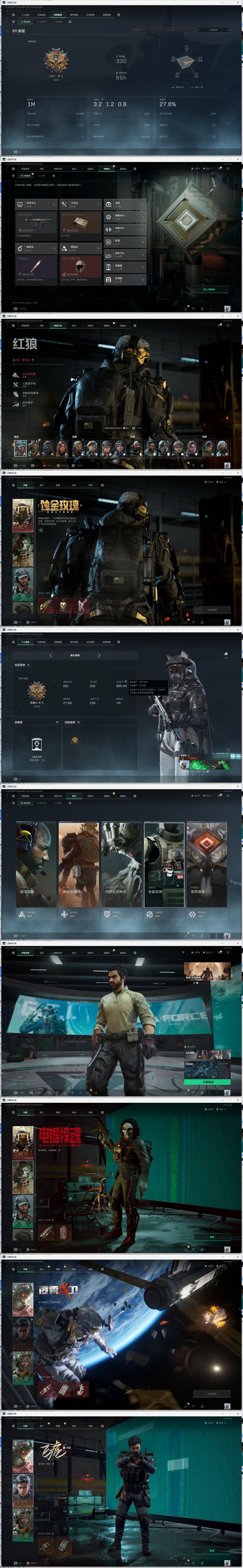Image resolution: width=243 pixels, height=1568 pixels.
Task: Click the warehouse icon in the facility list
Action: tap(108, 205)
